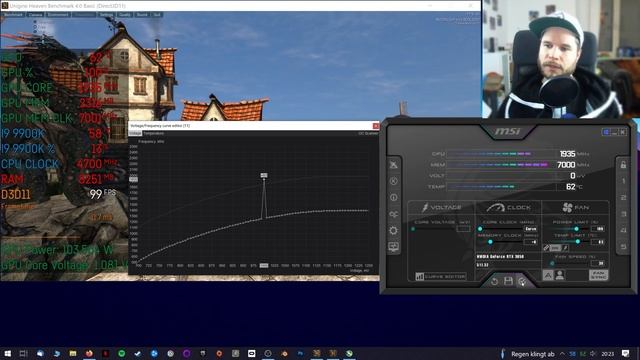Close the Voltage/Frequency curve editor window

(376, 126)
